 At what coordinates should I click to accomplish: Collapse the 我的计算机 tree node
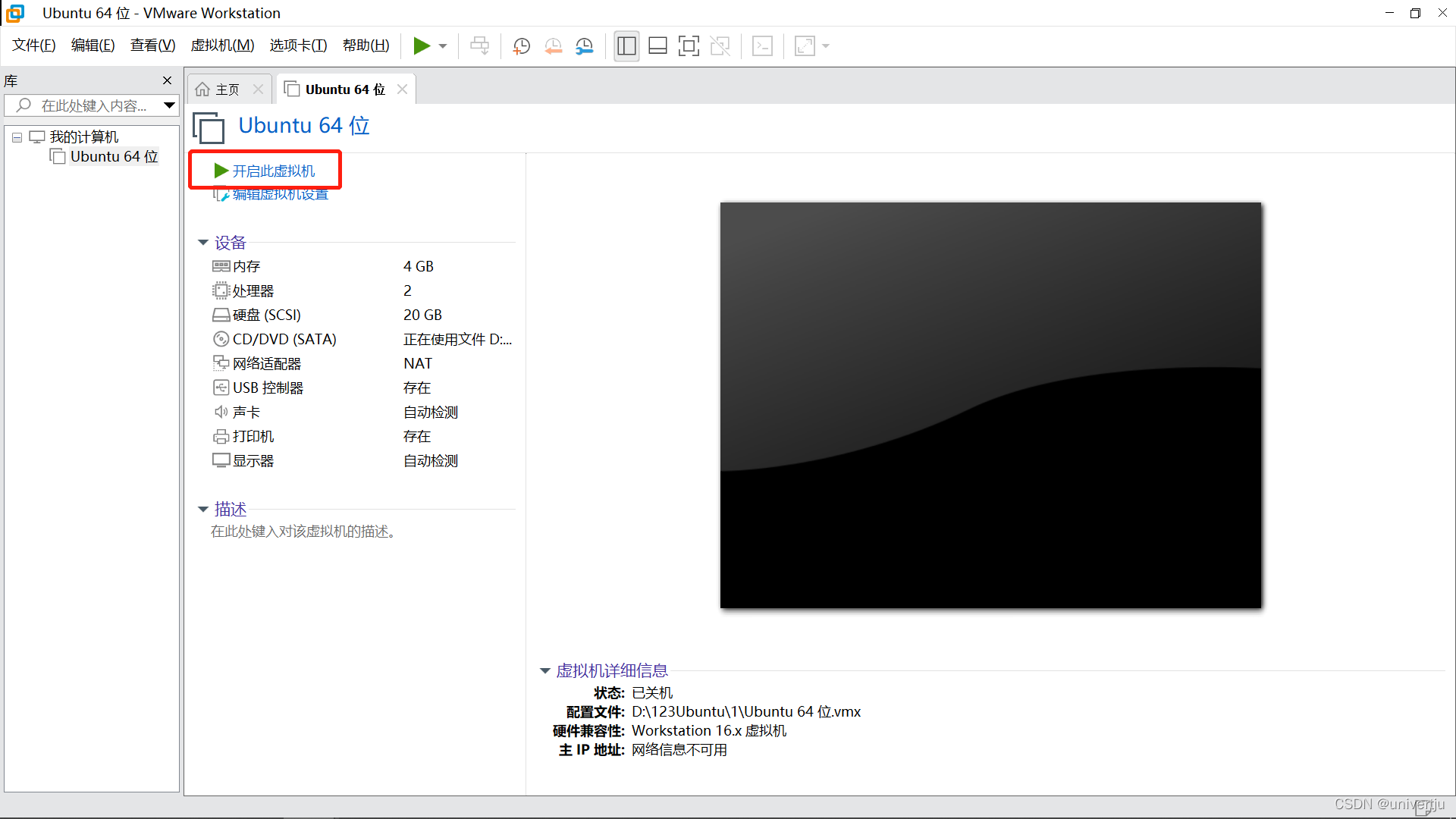coord(17,136)
